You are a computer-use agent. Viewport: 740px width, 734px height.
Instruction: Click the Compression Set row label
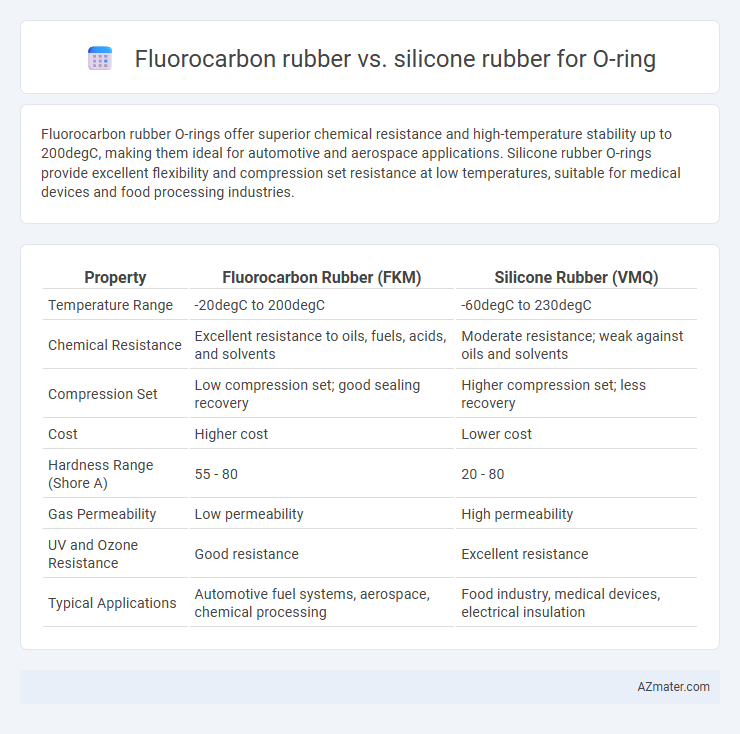click(102, 394)
